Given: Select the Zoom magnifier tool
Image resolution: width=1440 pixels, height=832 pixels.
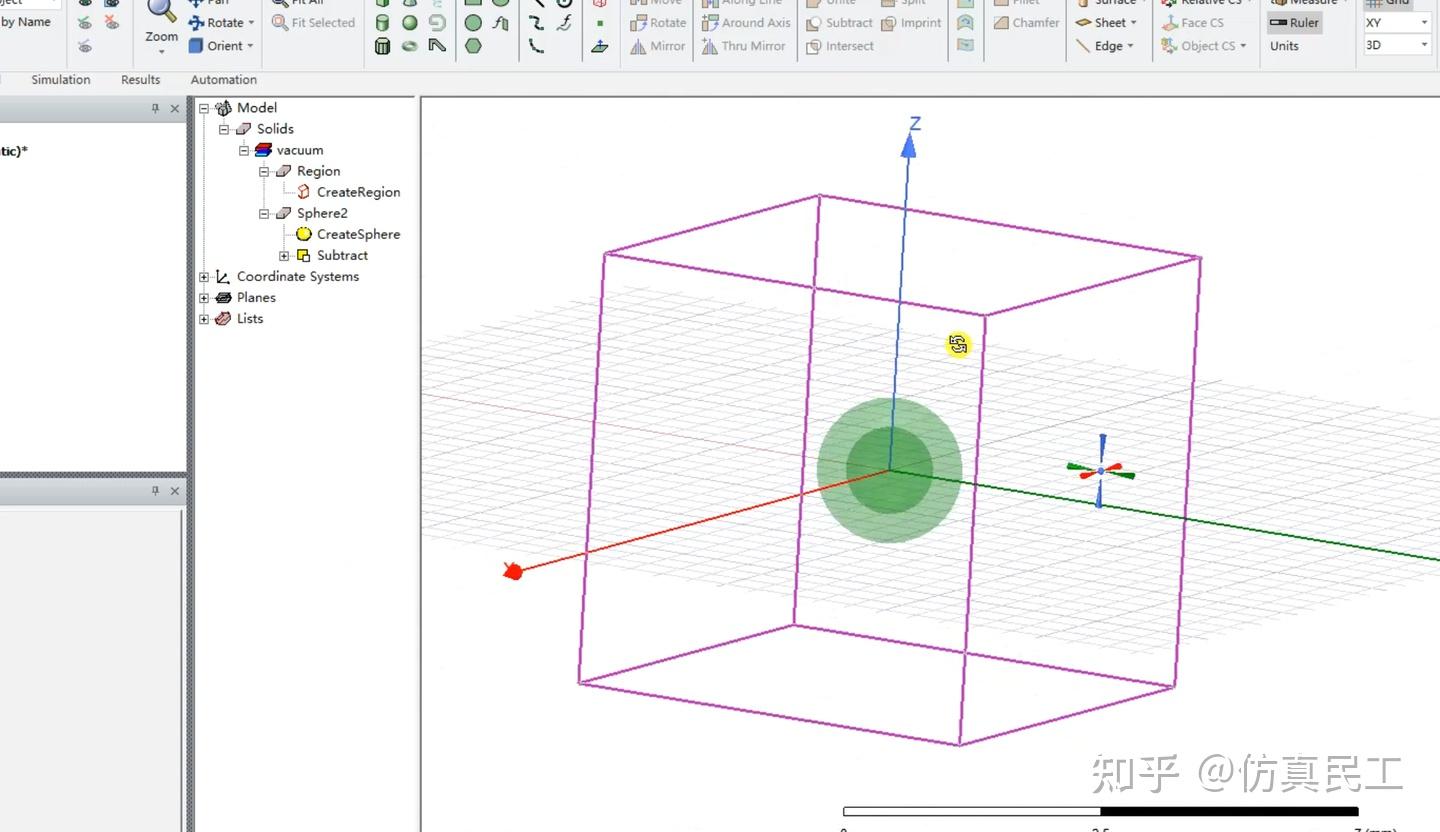Looking at the screenshot, I should tap(161, 14).
